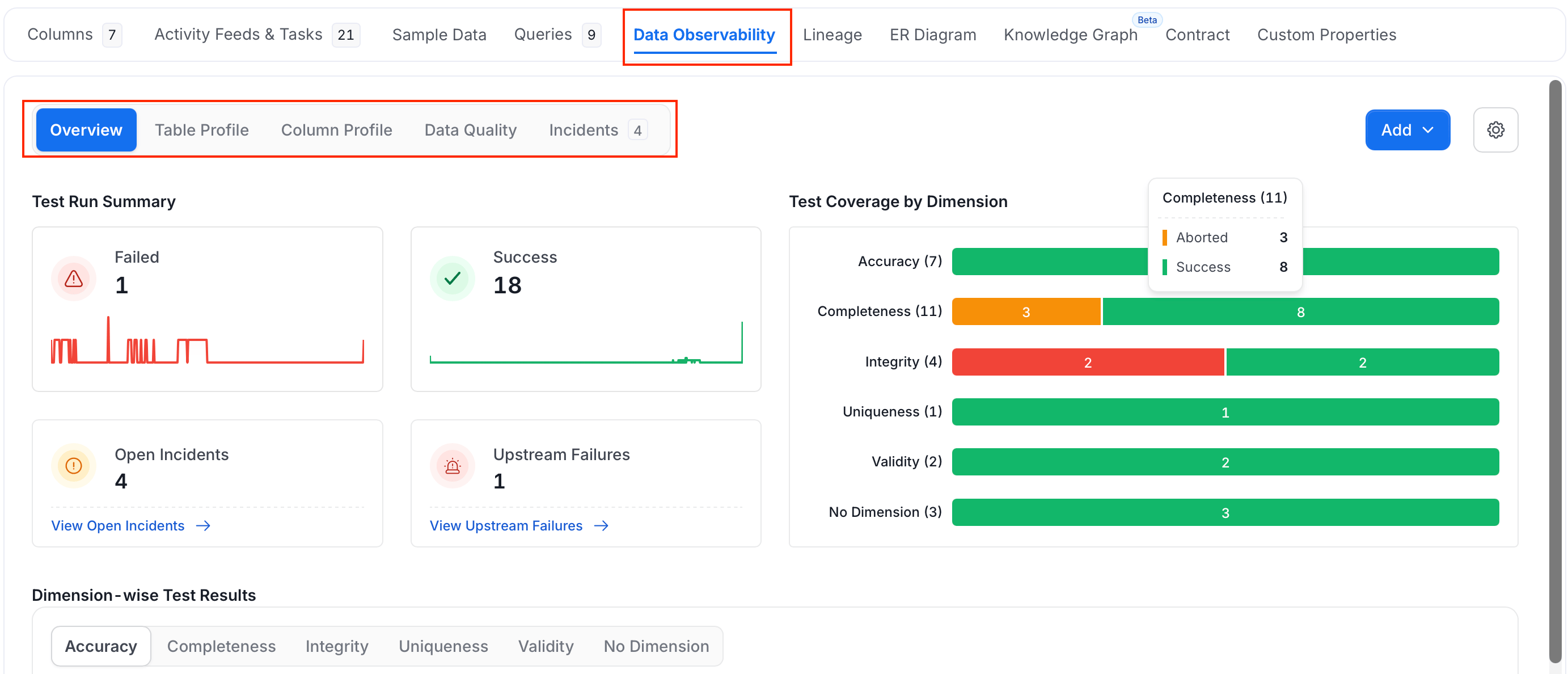
Task: Click Dimension-wise Test Results heading
Action: click(x=143, y=596)
